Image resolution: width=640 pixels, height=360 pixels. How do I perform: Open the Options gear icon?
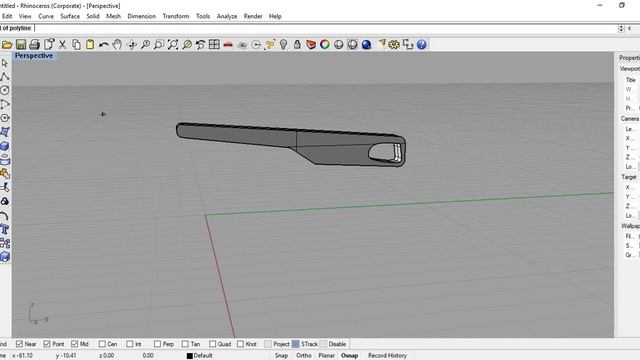[x=394, y=44]
